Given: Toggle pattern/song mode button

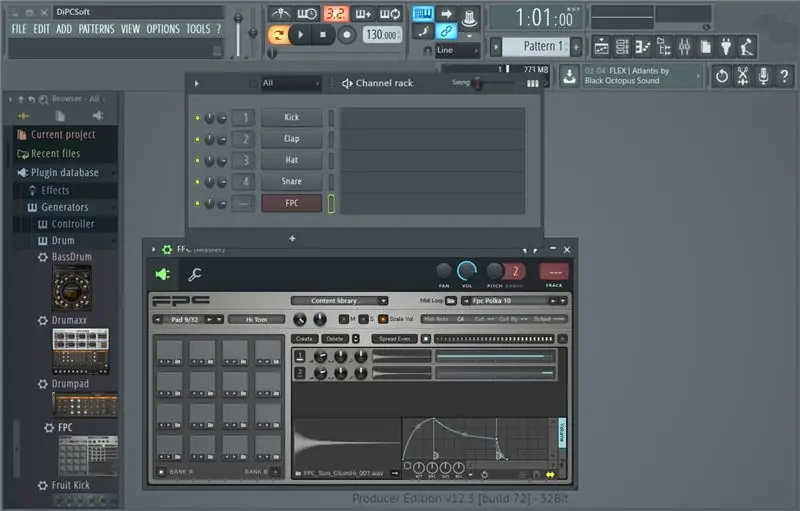Looking at the screenshot, I should coord(278,35).
